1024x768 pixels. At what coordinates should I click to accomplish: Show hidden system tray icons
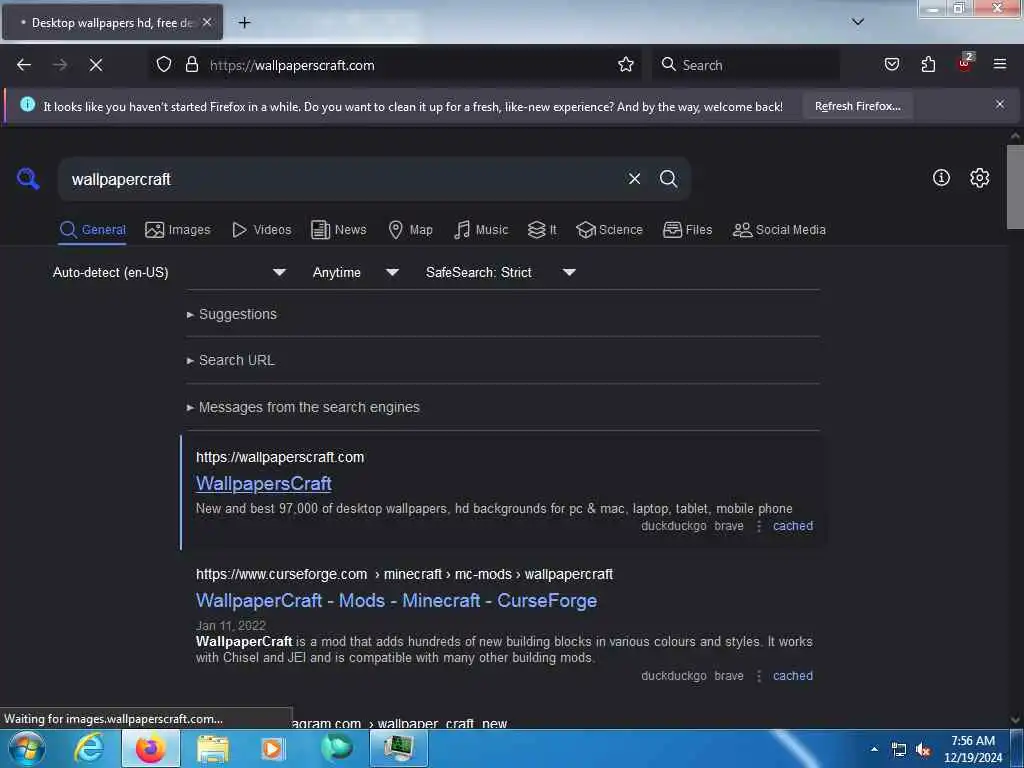click(x=874, y=749)
